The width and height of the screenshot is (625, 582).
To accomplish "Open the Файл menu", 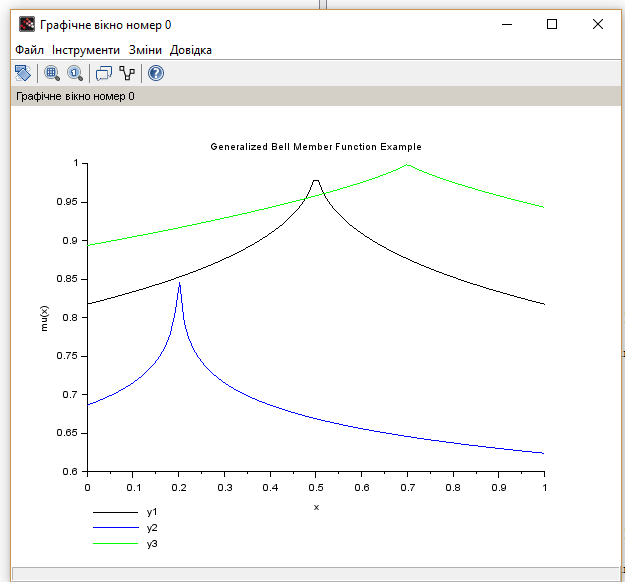I will pos(29,50).
